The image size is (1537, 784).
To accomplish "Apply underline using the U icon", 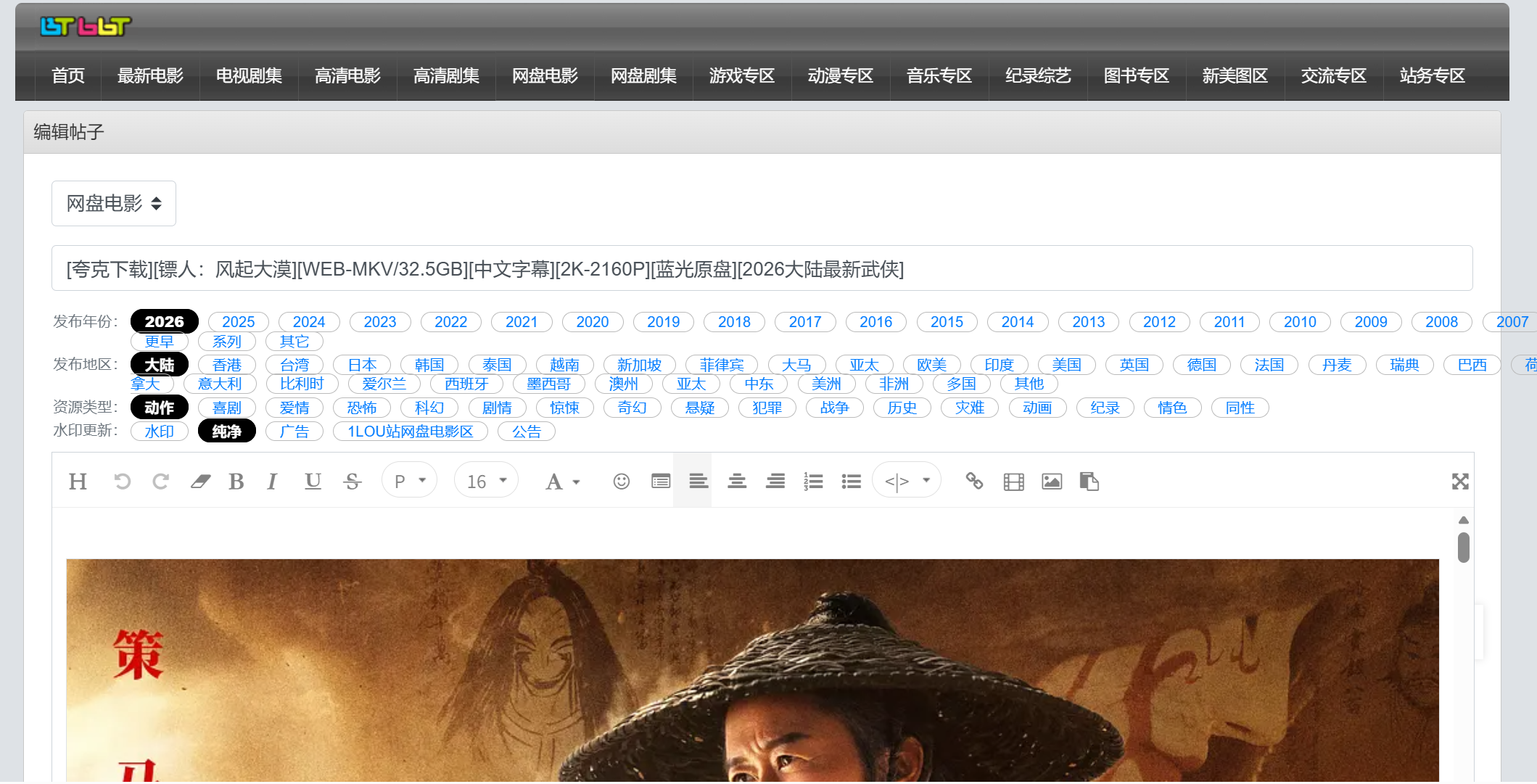I will click(x=313, y=482).
